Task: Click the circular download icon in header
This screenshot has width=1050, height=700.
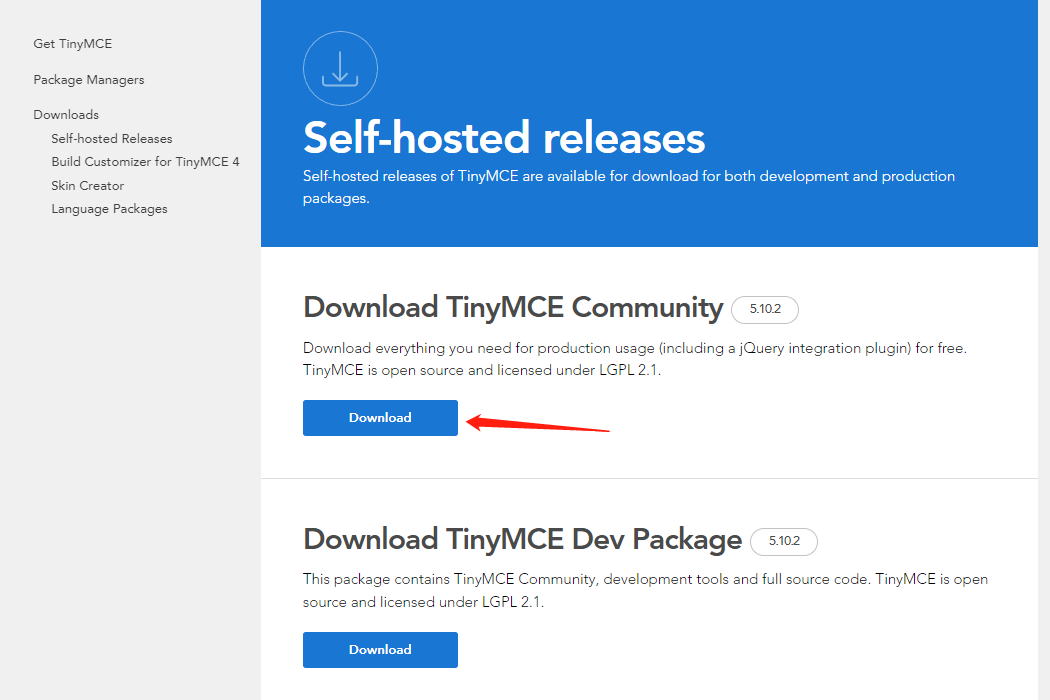Action: [x=340, y=68]
